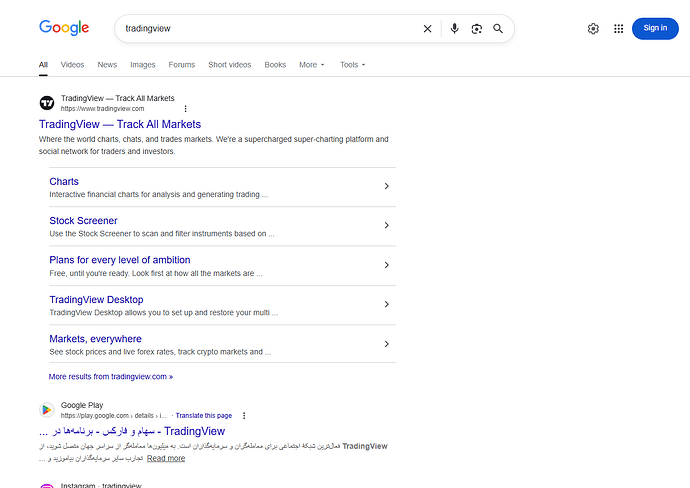Expand the Plans row chevron
Image resolution: width=690 pixels, height=488 pixels.
tap(386, 265)
